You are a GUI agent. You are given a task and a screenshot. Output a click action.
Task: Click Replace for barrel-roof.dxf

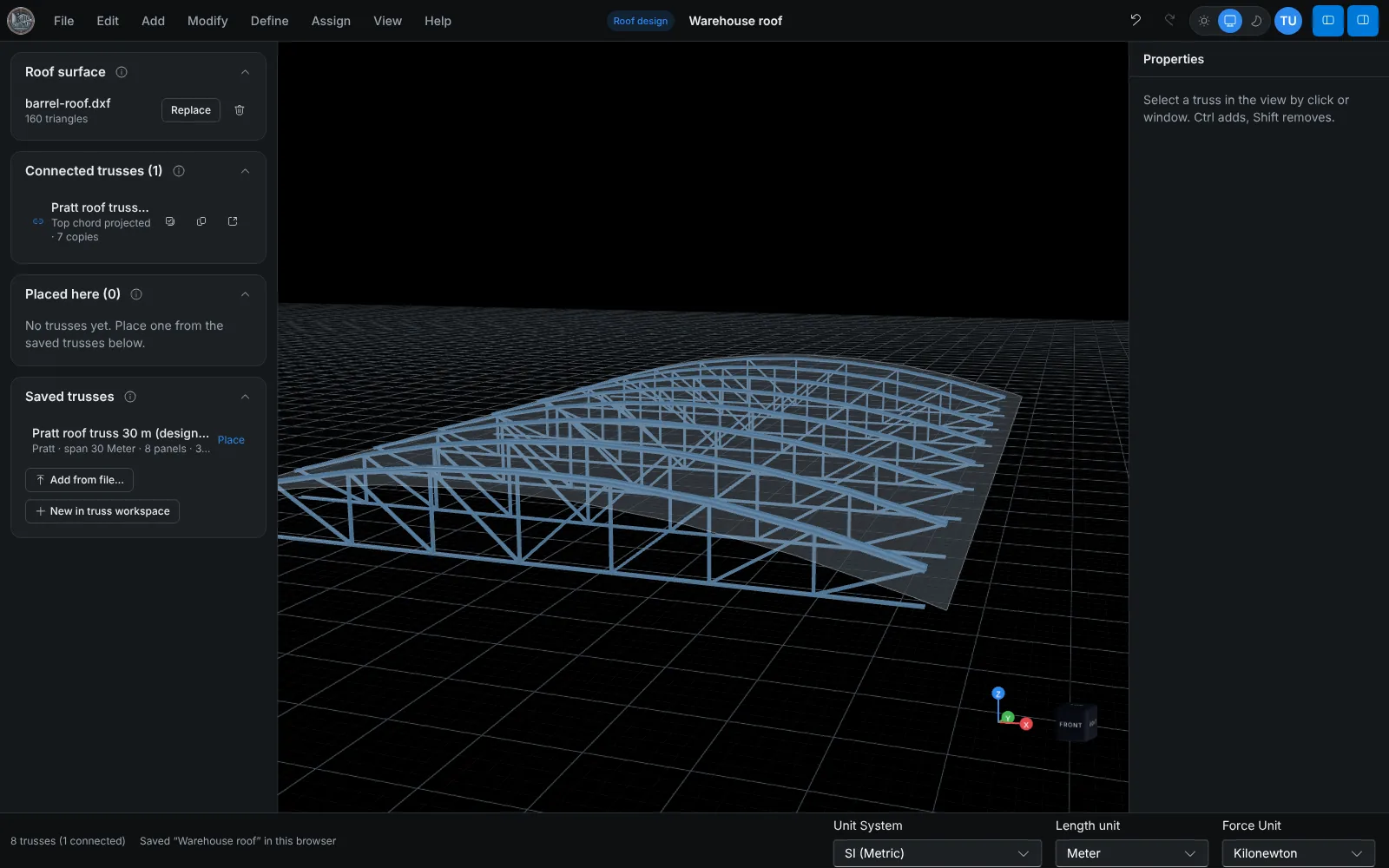191,110
